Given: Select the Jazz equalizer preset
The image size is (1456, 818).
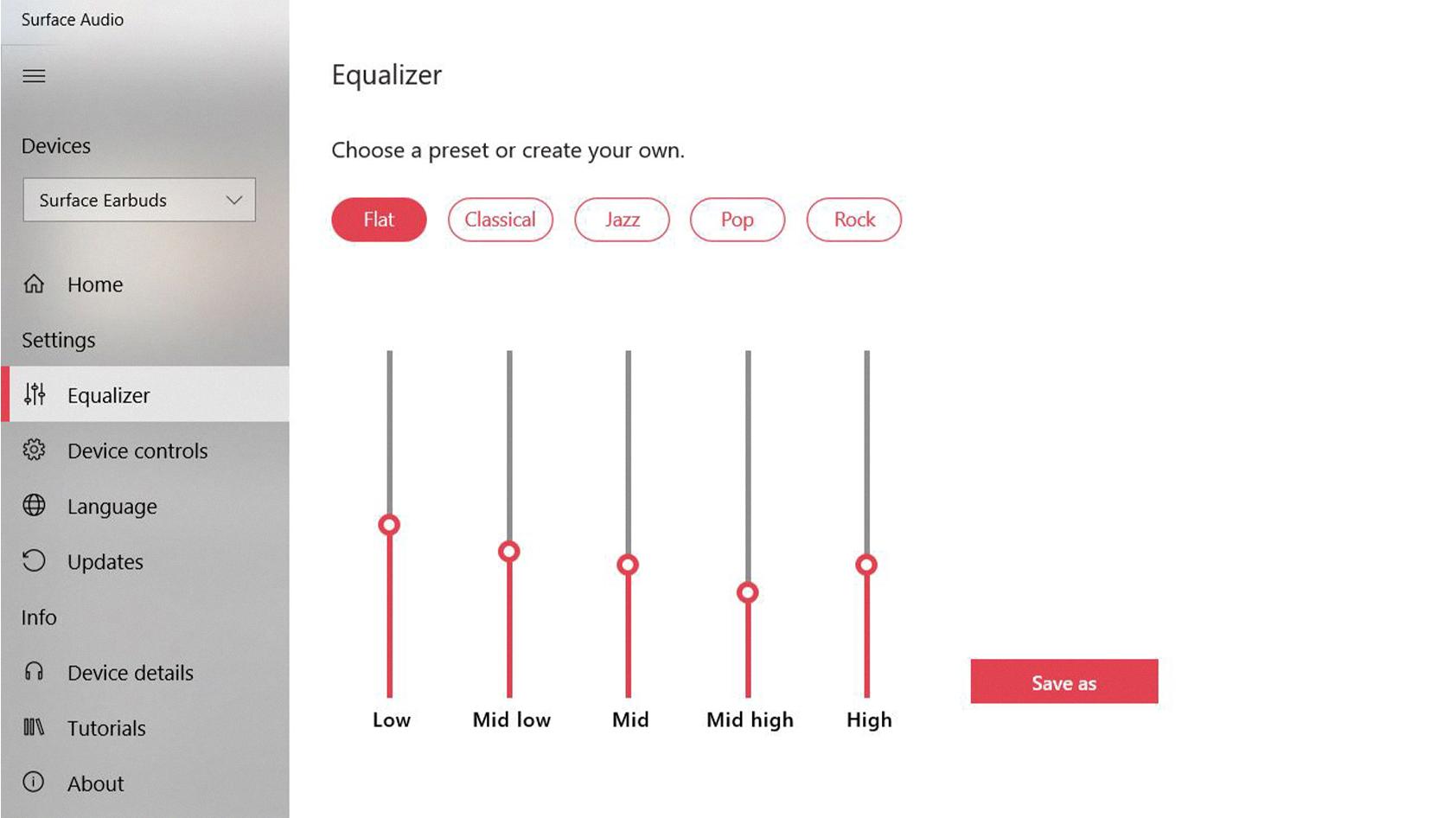Looking at the screenshot, I should pyautogui.click(x=622, y=220).
